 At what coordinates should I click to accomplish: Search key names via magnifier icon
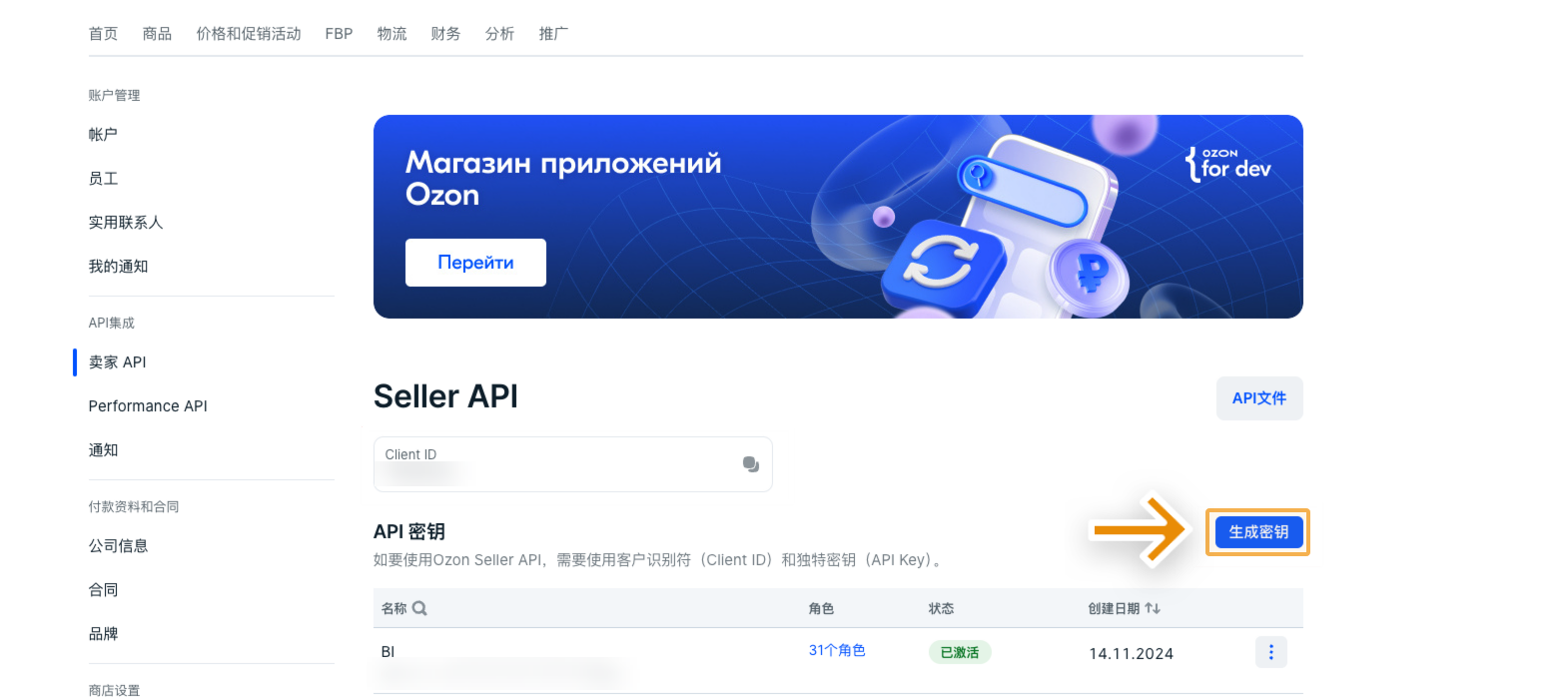419,608
